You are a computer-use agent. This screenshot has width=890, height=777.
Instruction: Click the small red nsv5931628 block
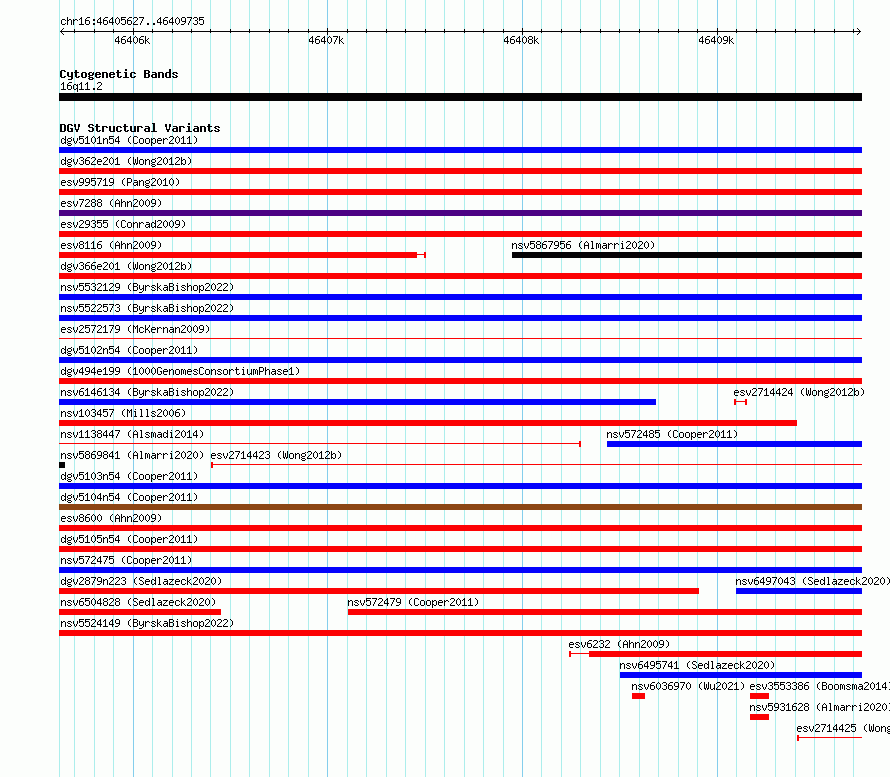(759, 717)
